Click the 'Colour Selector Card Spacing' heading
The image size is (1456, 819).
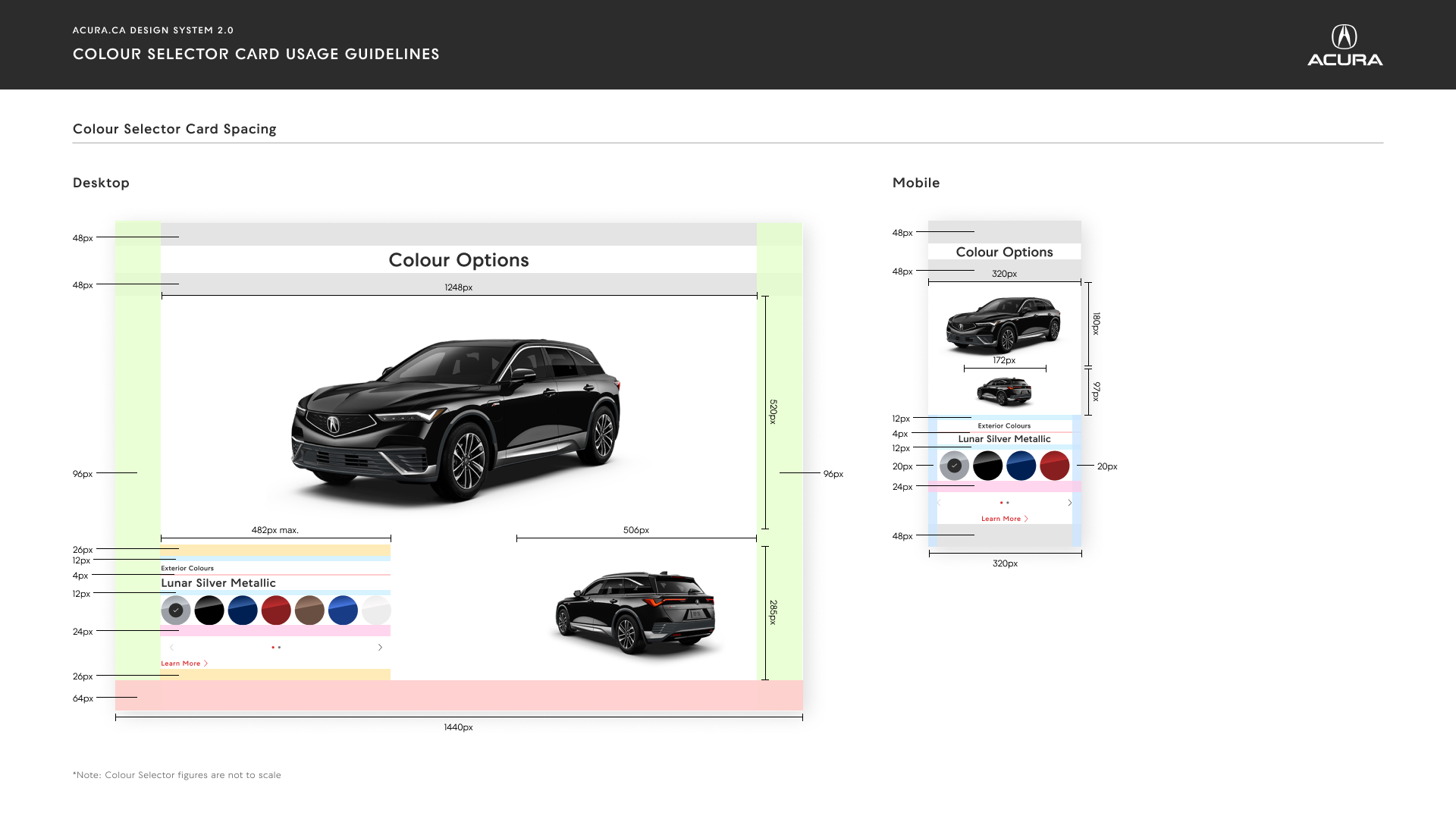click(x=174, y=129)
